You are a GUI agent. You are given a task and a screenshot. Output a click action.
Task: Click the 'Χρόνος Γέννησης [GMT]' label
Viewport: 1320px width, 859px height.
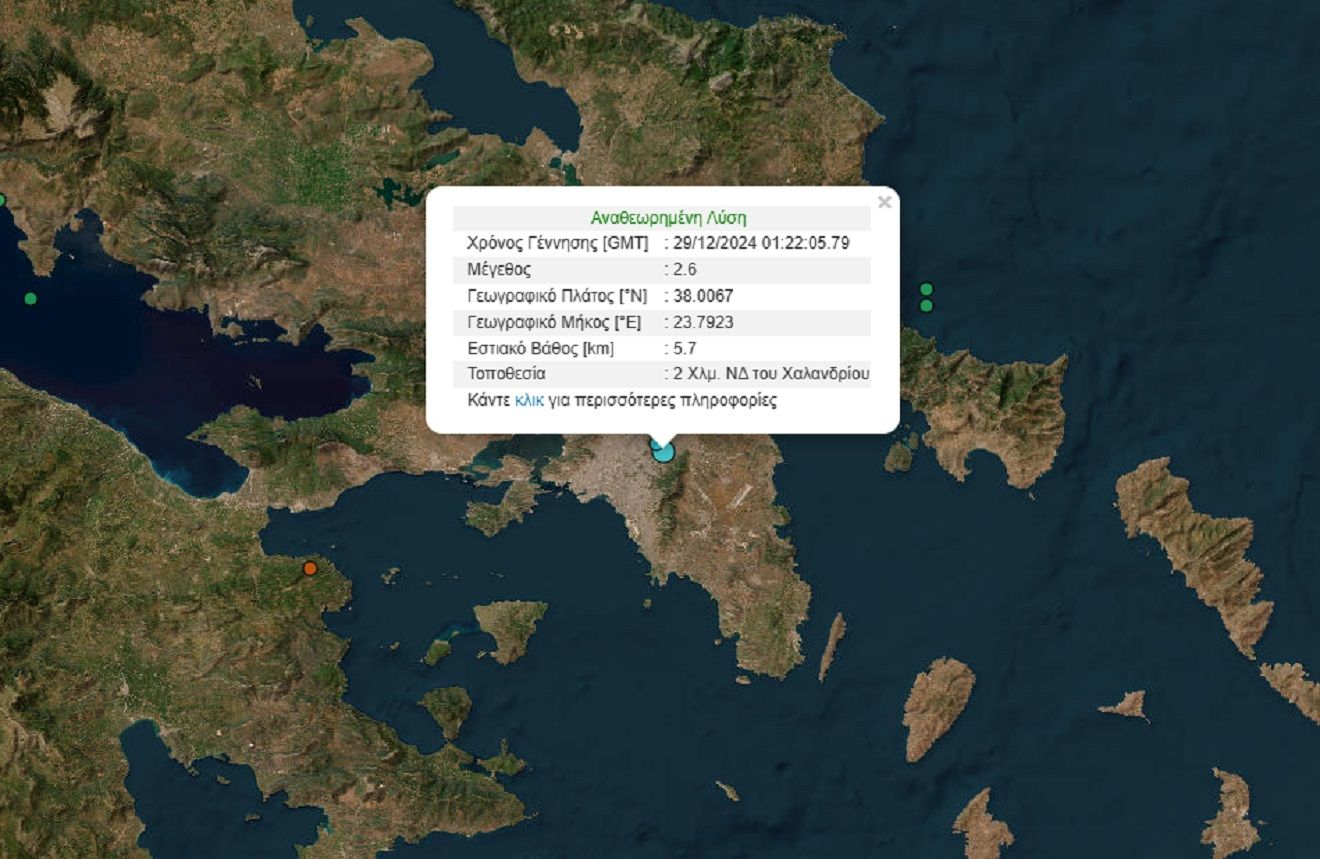pos(558,243)
